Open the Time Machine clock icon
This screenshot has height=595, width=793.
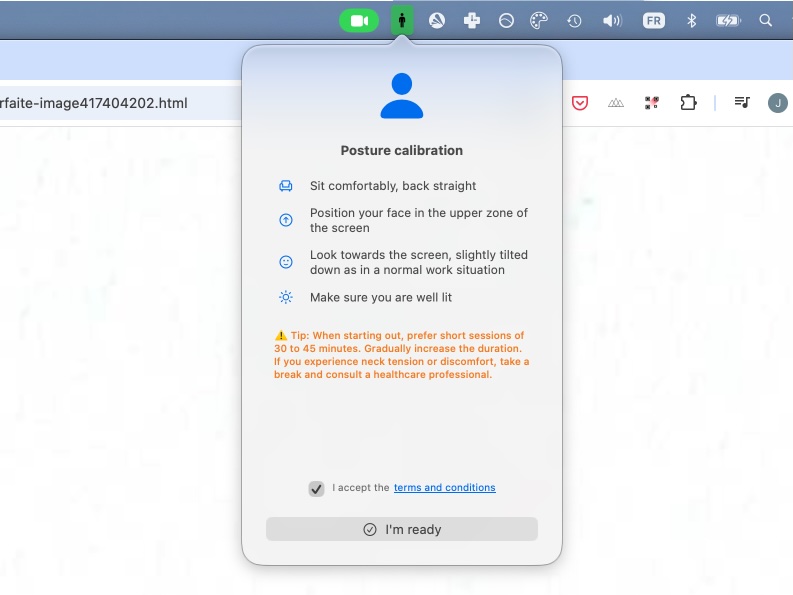point(574,21)
